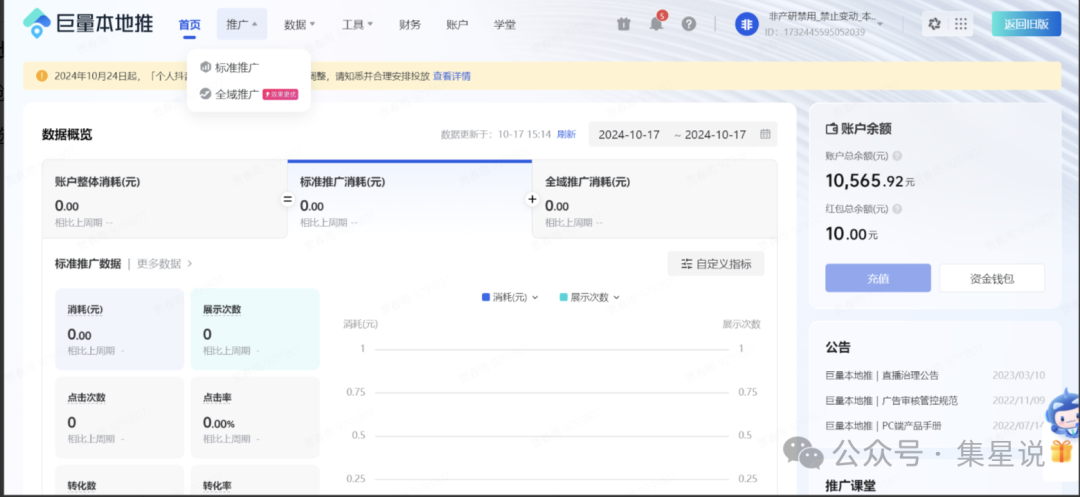The width and height of the screenshot is (1080, 497).
Task: Open announcement 巨量本地推 | 广告审核管控规范
Action: tap(891, 400)
